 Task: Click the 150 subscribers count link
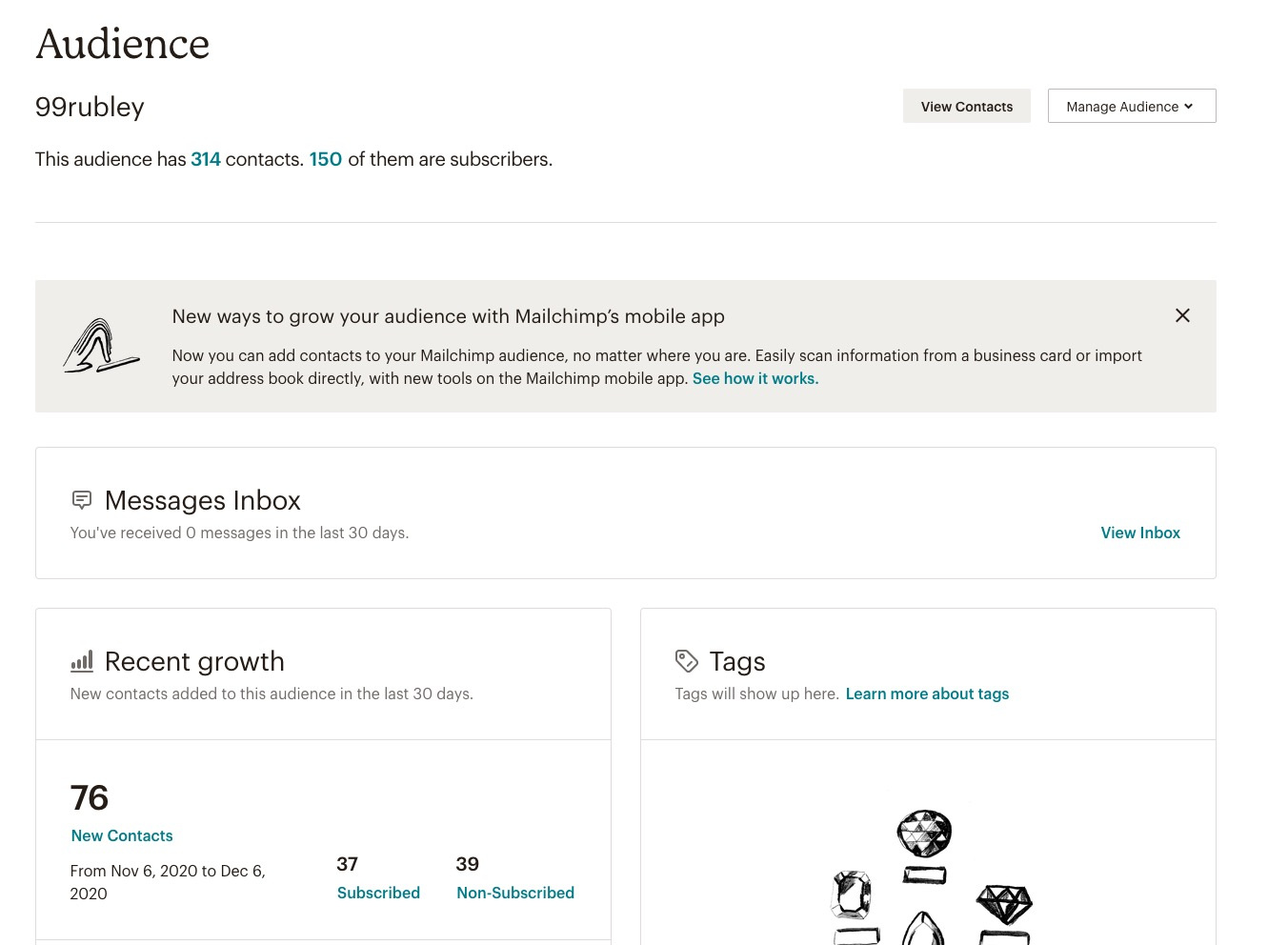pyautogui.click(x=325, y=159)
